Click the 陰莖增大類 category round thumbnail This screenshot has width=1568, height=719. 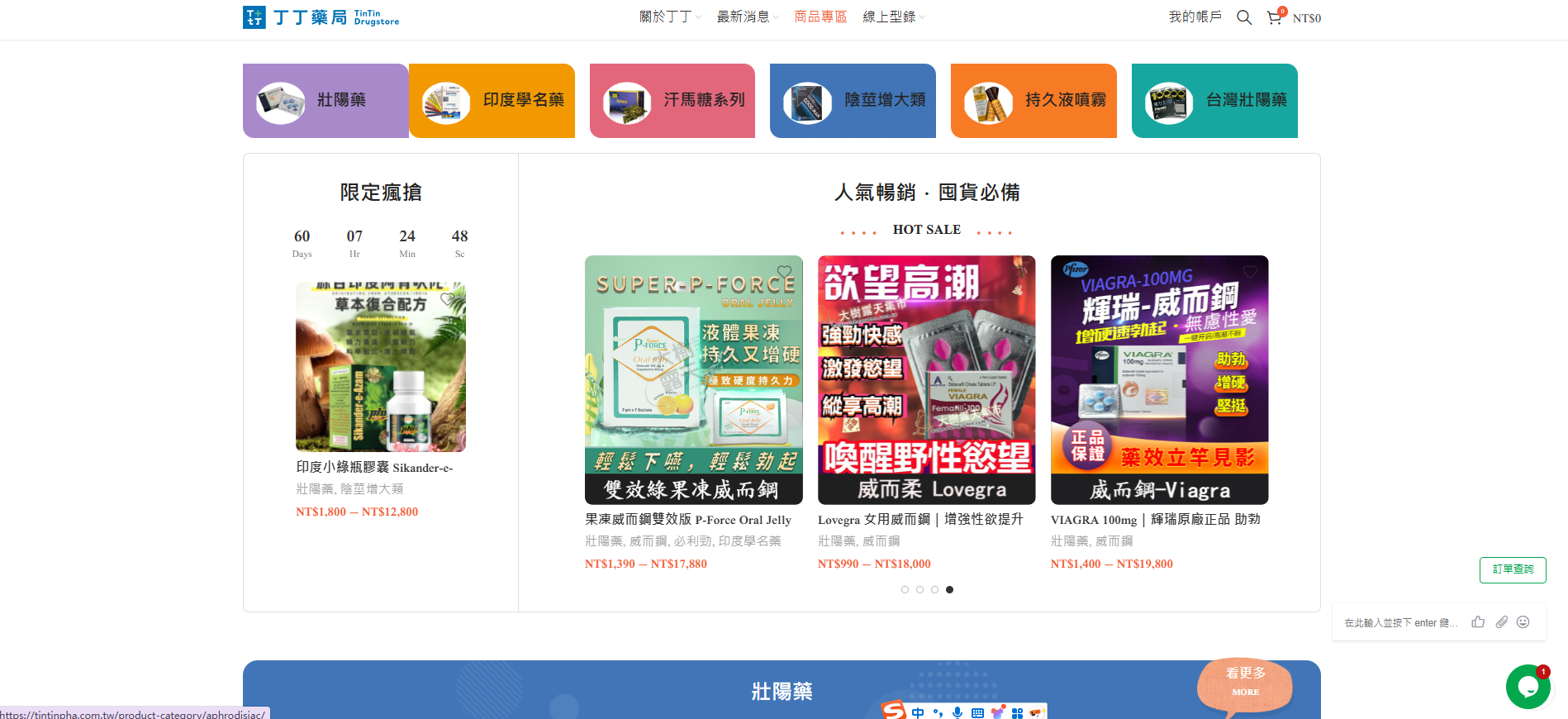(x=807, y=103)
